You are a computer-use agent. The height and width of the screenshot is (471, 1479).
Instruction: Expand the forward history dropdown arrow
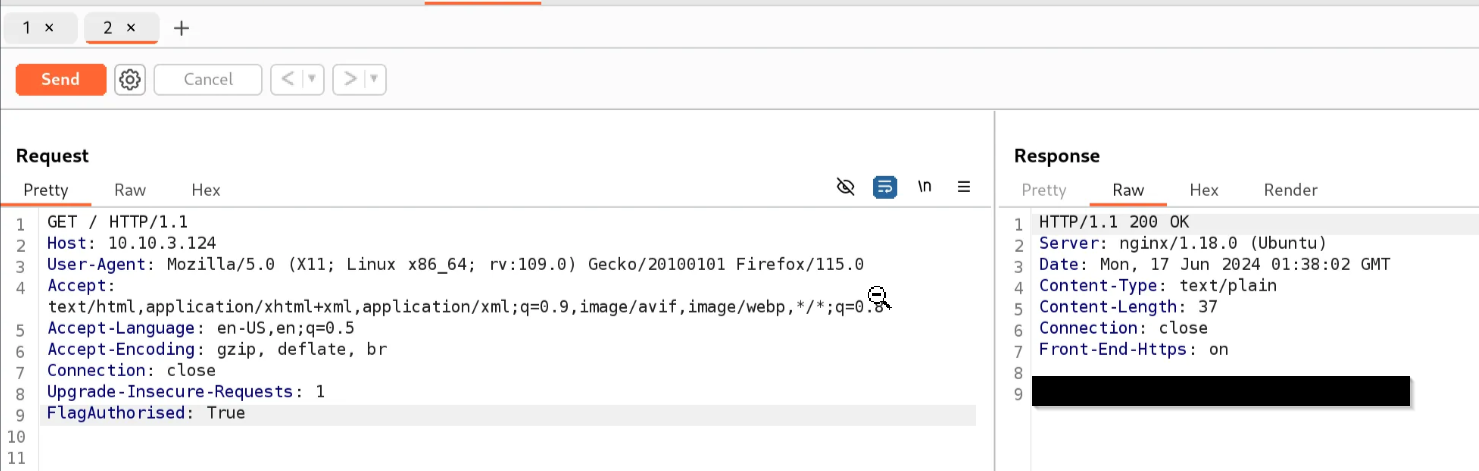click(x=375, y=79)
